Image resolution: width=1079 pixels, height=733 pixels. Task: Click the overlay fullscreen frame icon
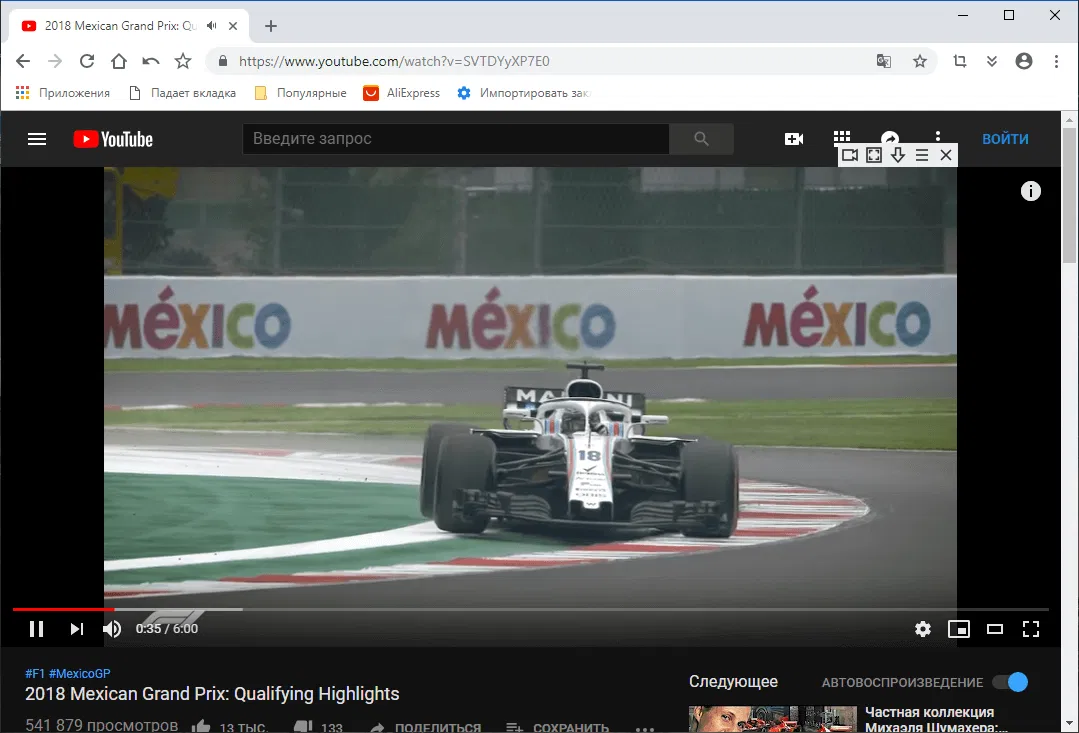874,155
